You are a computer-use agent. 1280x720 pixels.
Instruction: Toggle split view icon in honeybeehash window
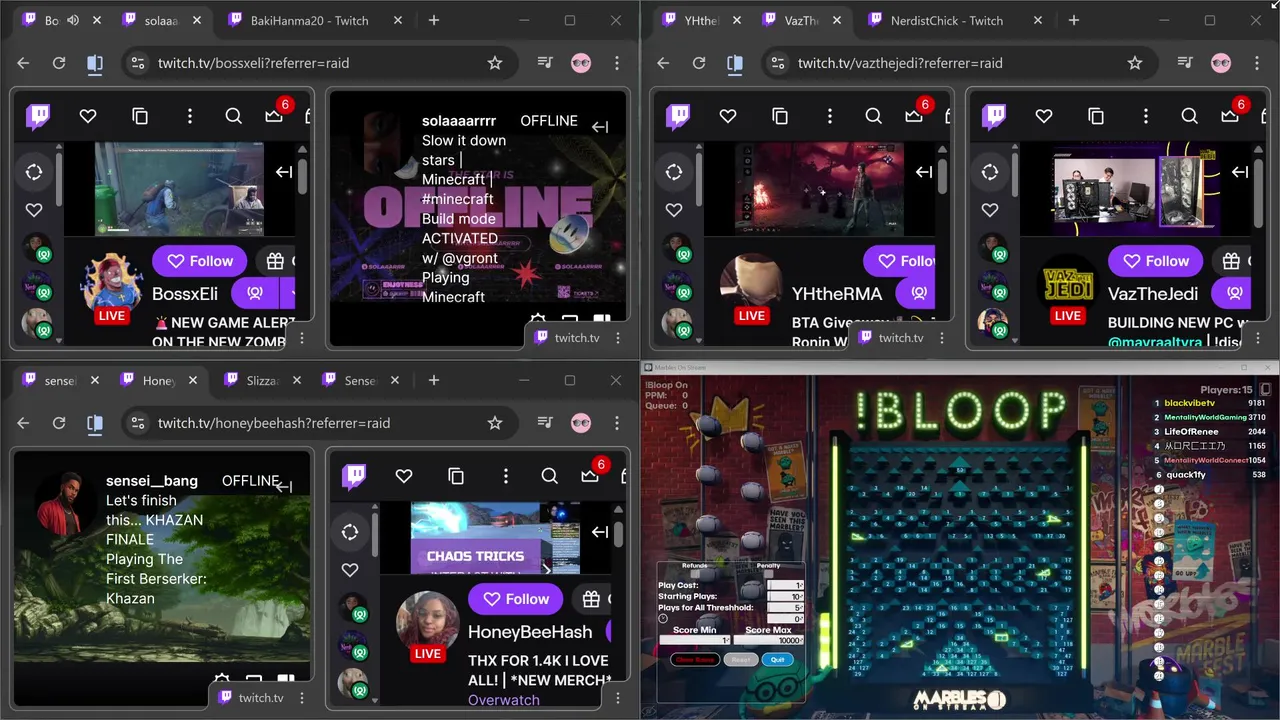(x=95, y=423)
